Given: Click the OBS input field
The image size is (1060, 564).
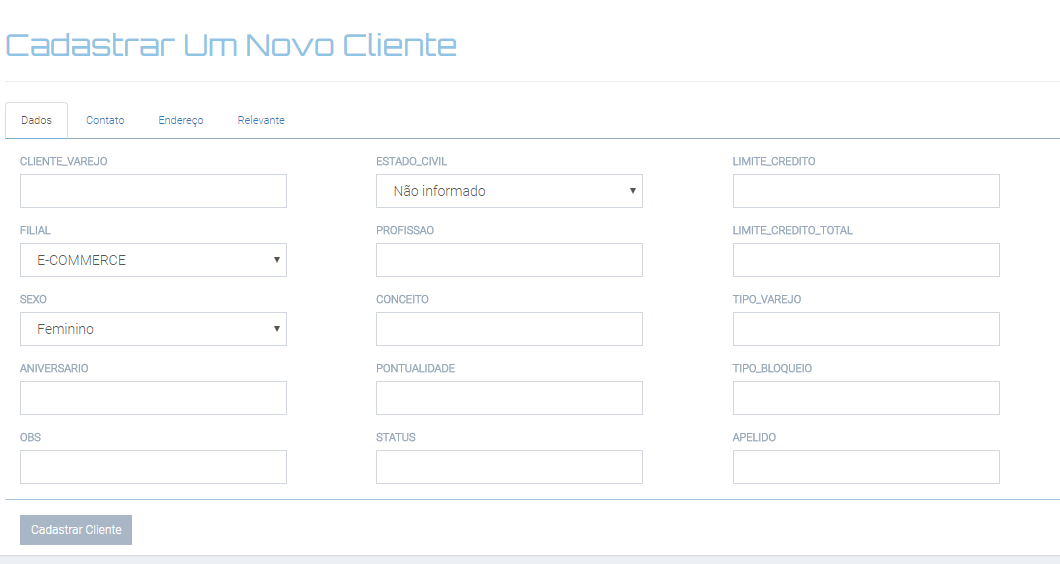Looking at the screenshot, I should pyautogui.click(x=153, y=467).
